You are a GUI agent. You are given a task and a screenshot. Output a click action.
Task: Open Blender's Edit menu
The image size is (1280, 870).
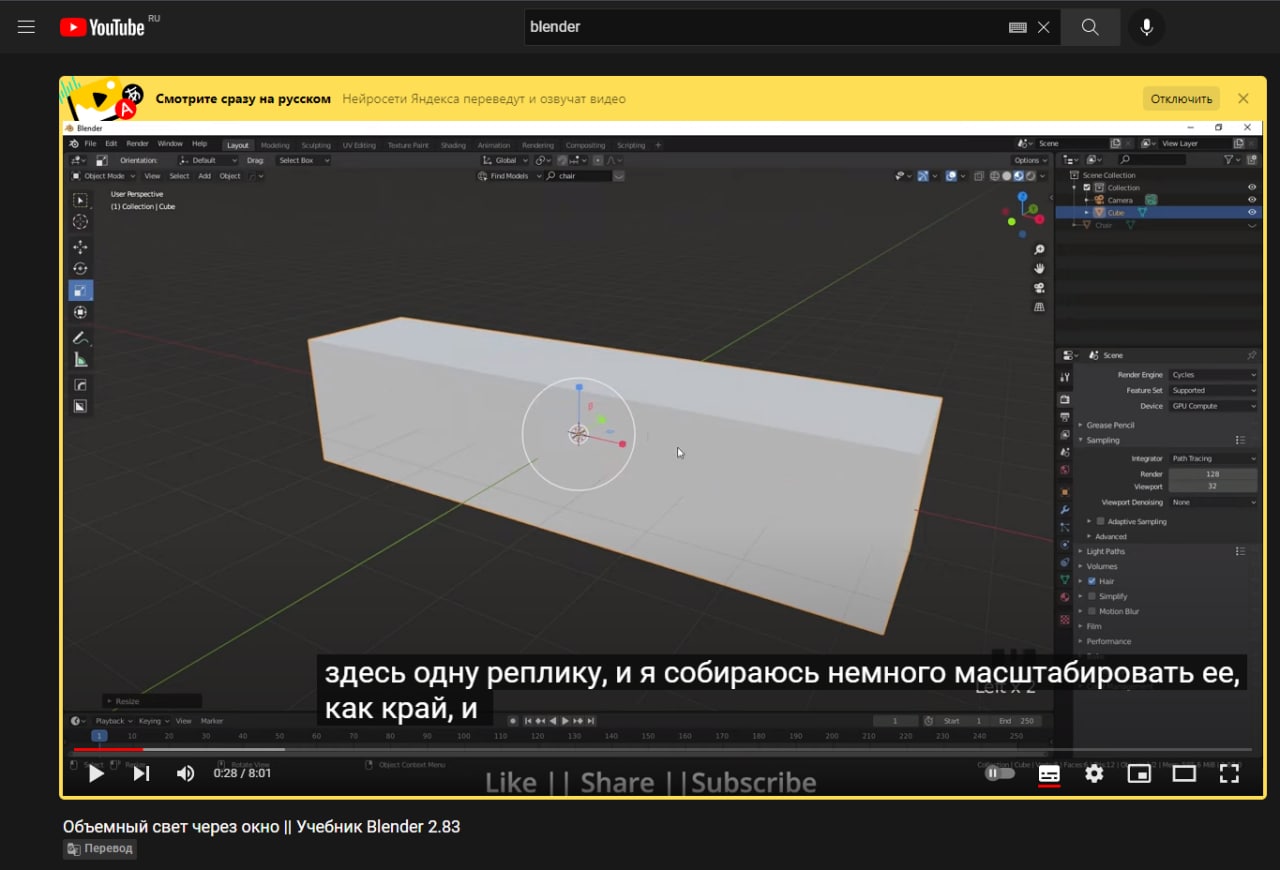click(111, 144)
